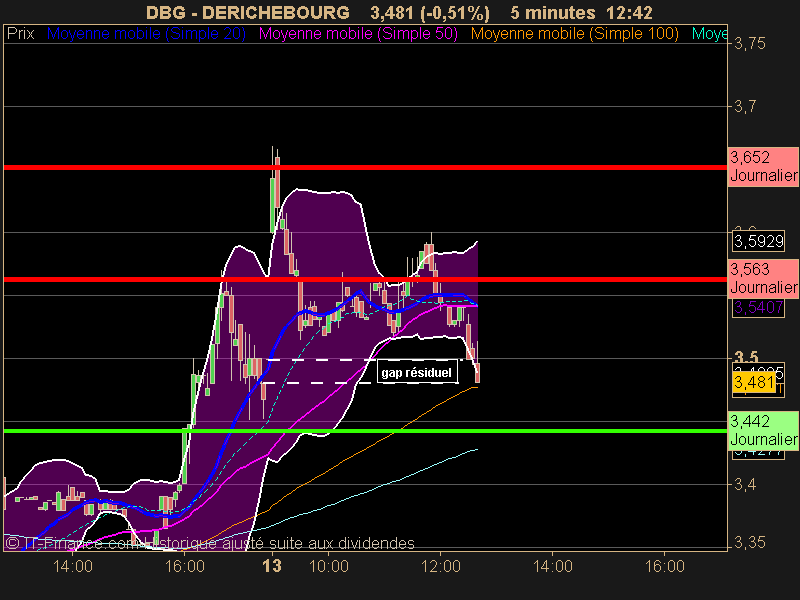Click the 3,7 price axis label
Screen dimensions: 800x600
(x=745, y=106)
